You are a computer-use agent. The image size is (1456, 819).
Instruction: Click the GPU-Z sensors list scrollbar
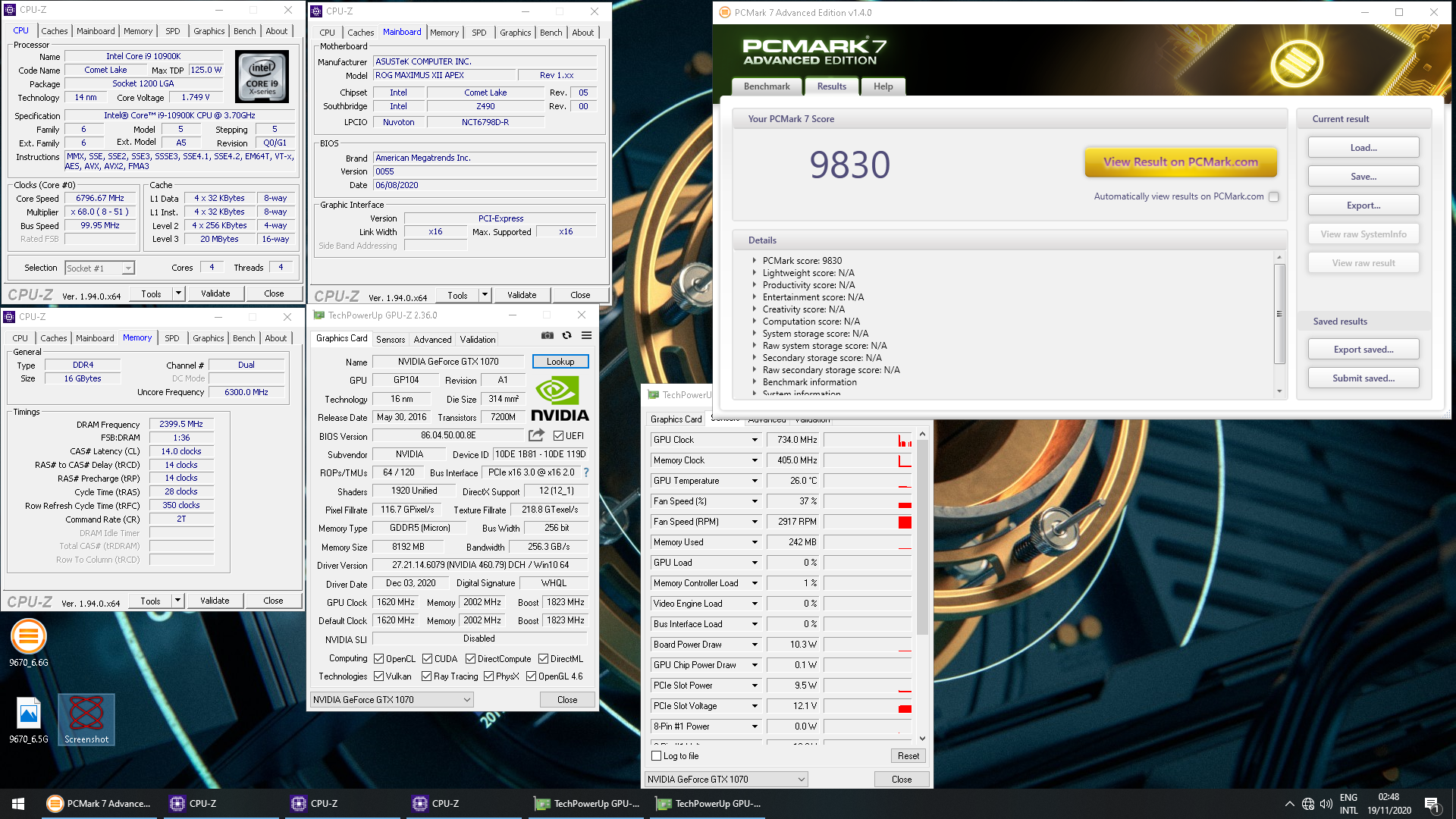(x=922, y=537)
